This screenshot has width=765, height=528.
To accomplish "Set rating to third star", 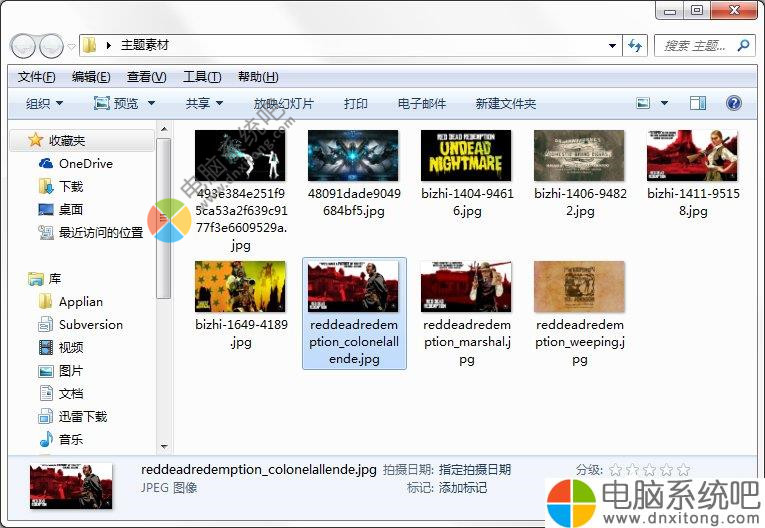I will coord(649,470).
